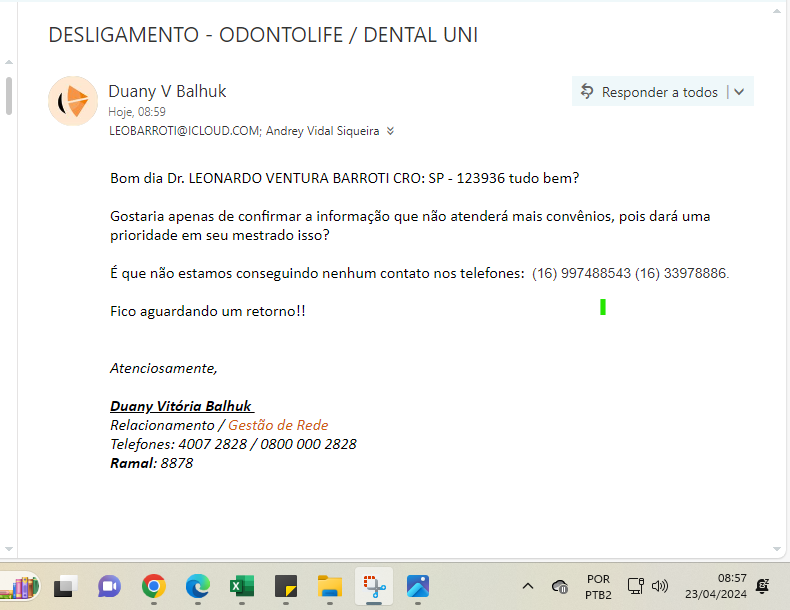This screenshot has height=610, width=790.
Task: Expand the email recipients list chevron
Action: pos(390,131)
